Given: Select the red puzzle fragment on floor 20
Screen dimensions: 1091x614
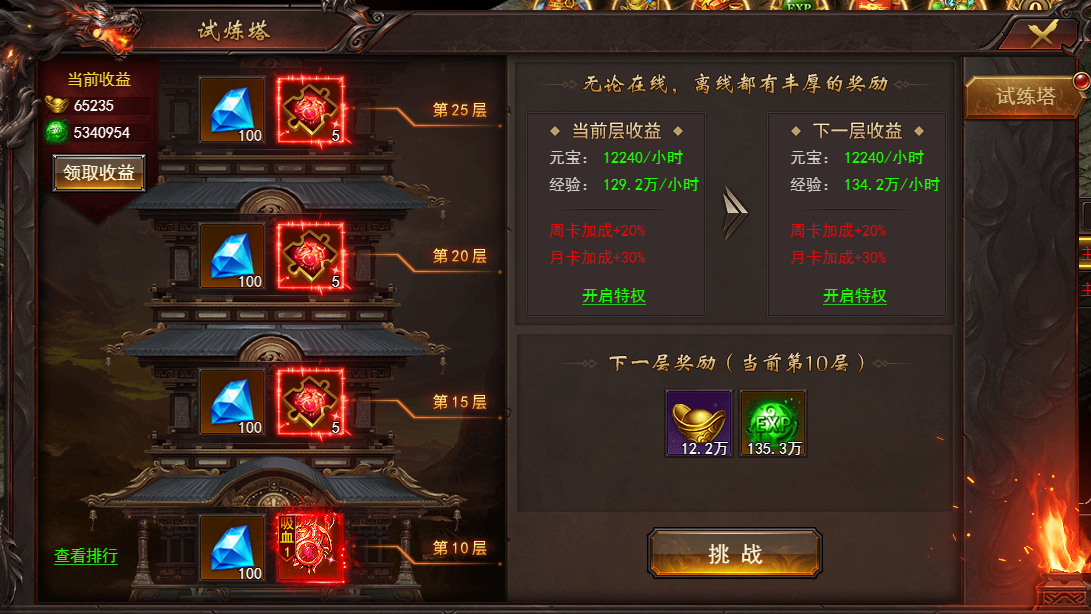Looking at the screenshot, I should (310, 256).
